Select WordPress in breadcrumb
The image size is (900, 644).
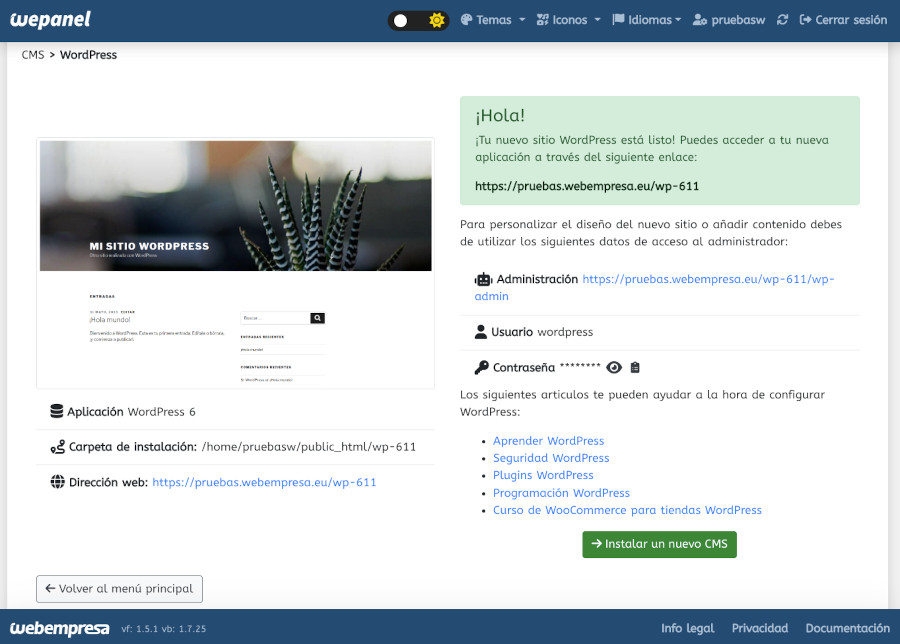(x=88, y=55)
